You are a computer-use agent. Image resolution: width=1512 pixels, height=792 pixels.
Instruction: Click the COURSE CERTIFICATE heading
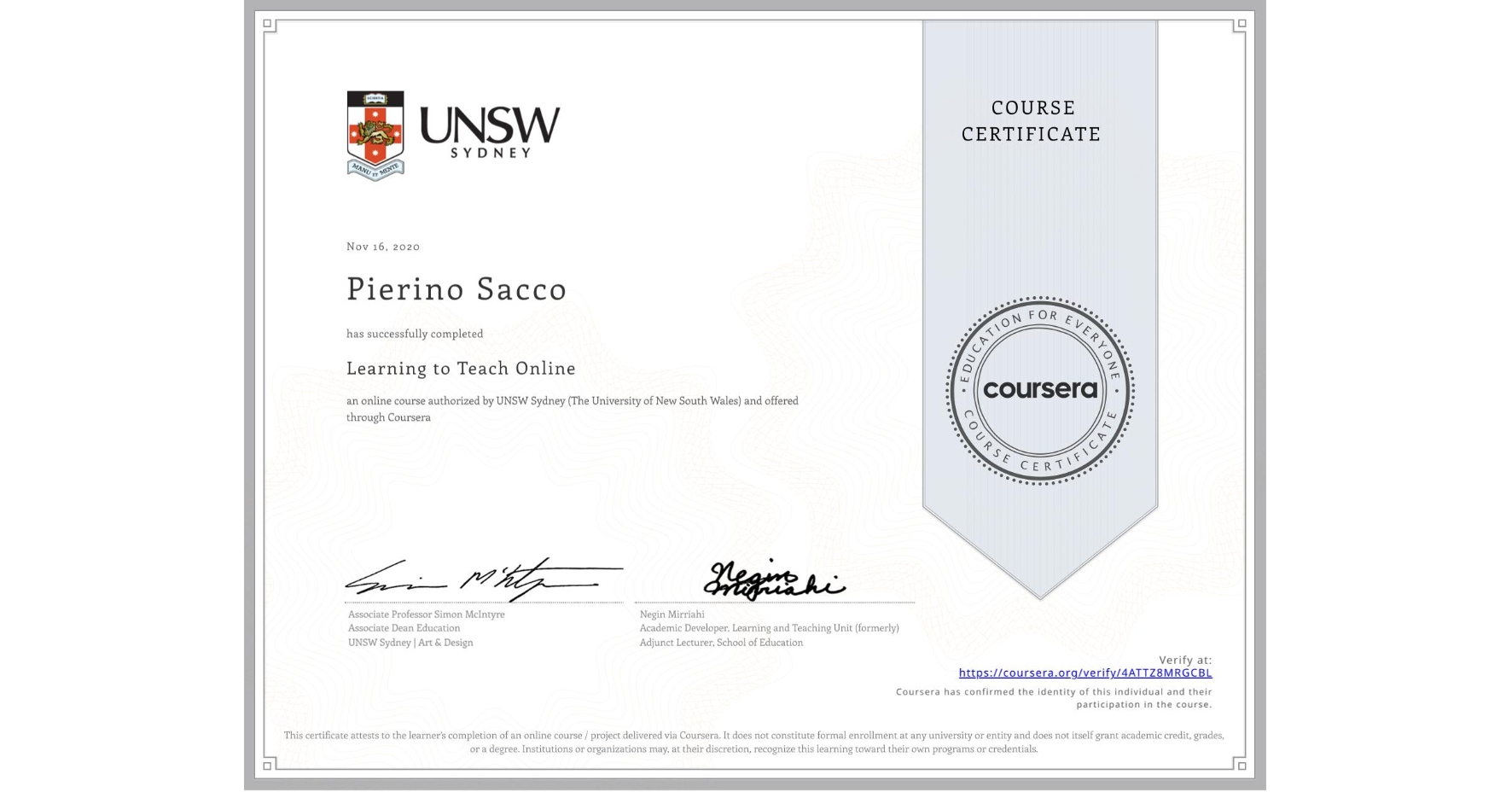(x=1032, y=121)
